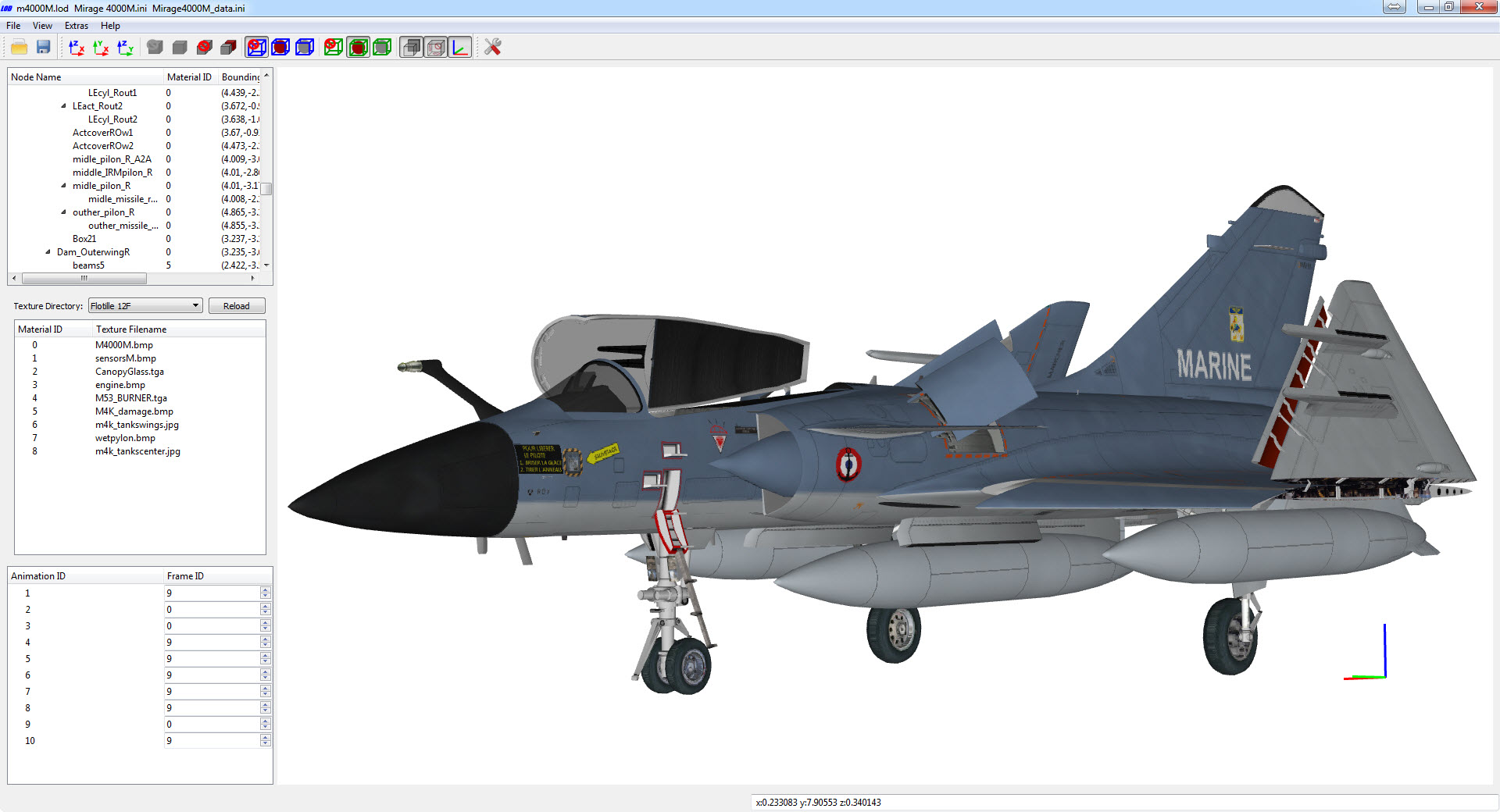Save with the floppy disk icon
The height and width of the screenshot is (812, 1500).
coord(44,48)
